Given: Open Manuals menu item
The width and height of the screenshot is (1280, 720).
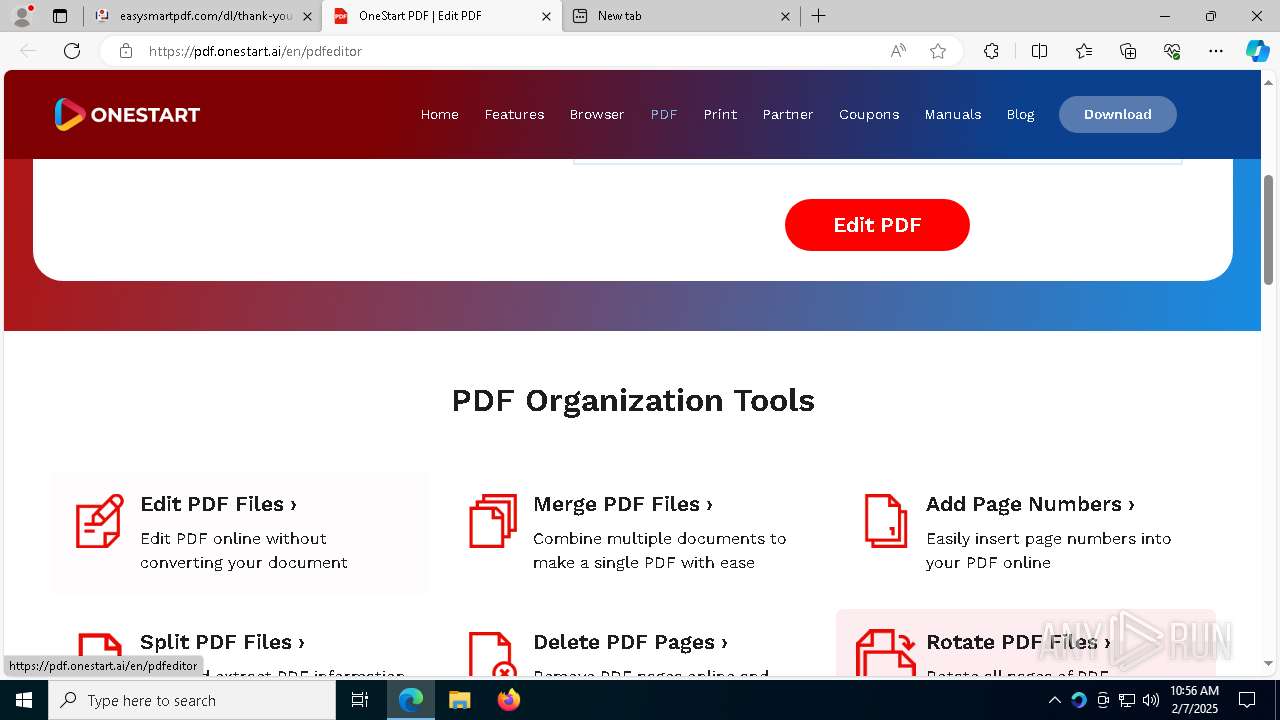Looking at the screenshot, I should tap(953, 114).
